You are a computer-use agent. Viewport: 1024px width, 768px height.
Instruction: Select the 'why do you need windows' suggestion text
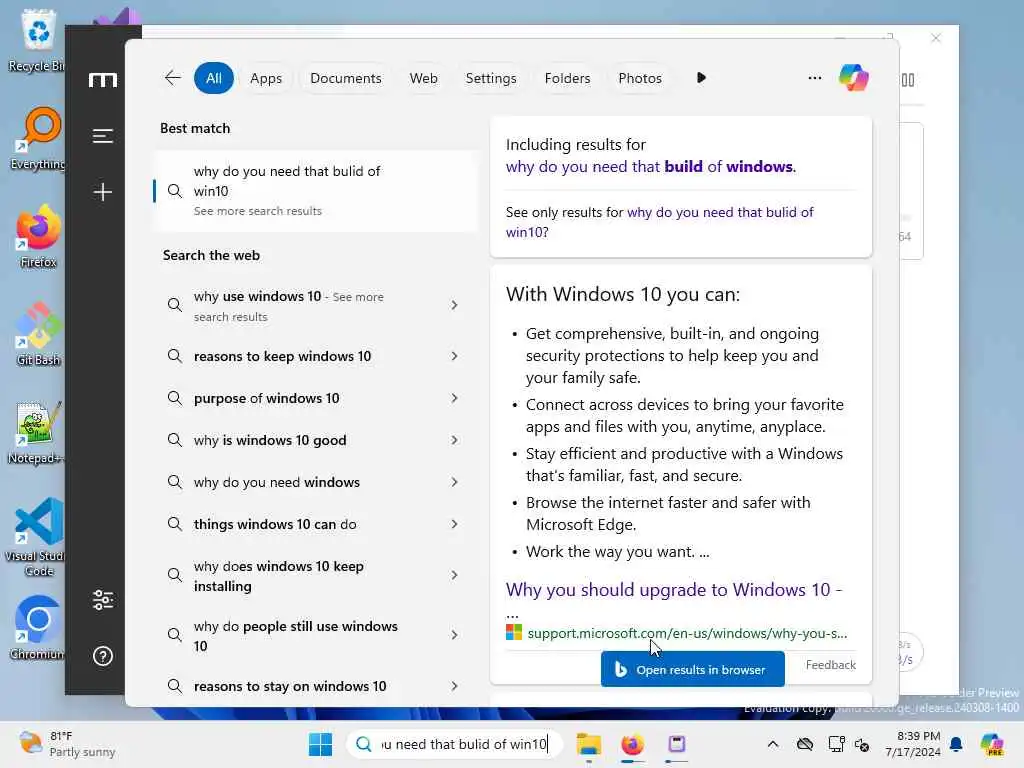pyautogui.click(x=276, y=482)
